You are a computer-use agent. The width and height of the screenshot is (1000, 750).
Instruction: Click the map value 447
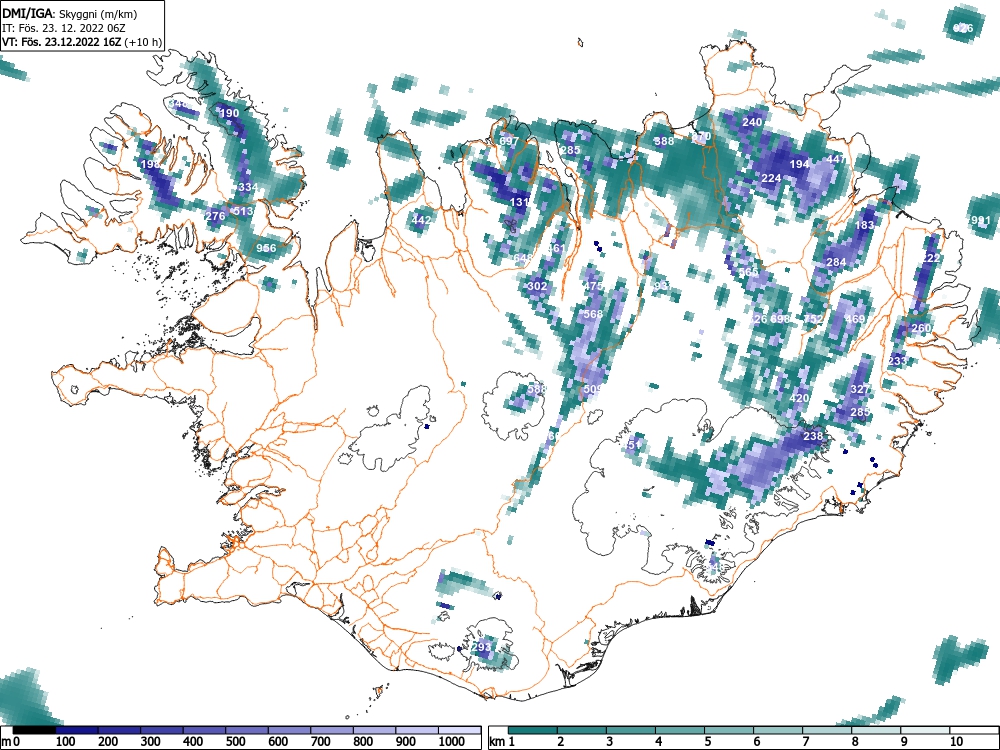(837, 159)
